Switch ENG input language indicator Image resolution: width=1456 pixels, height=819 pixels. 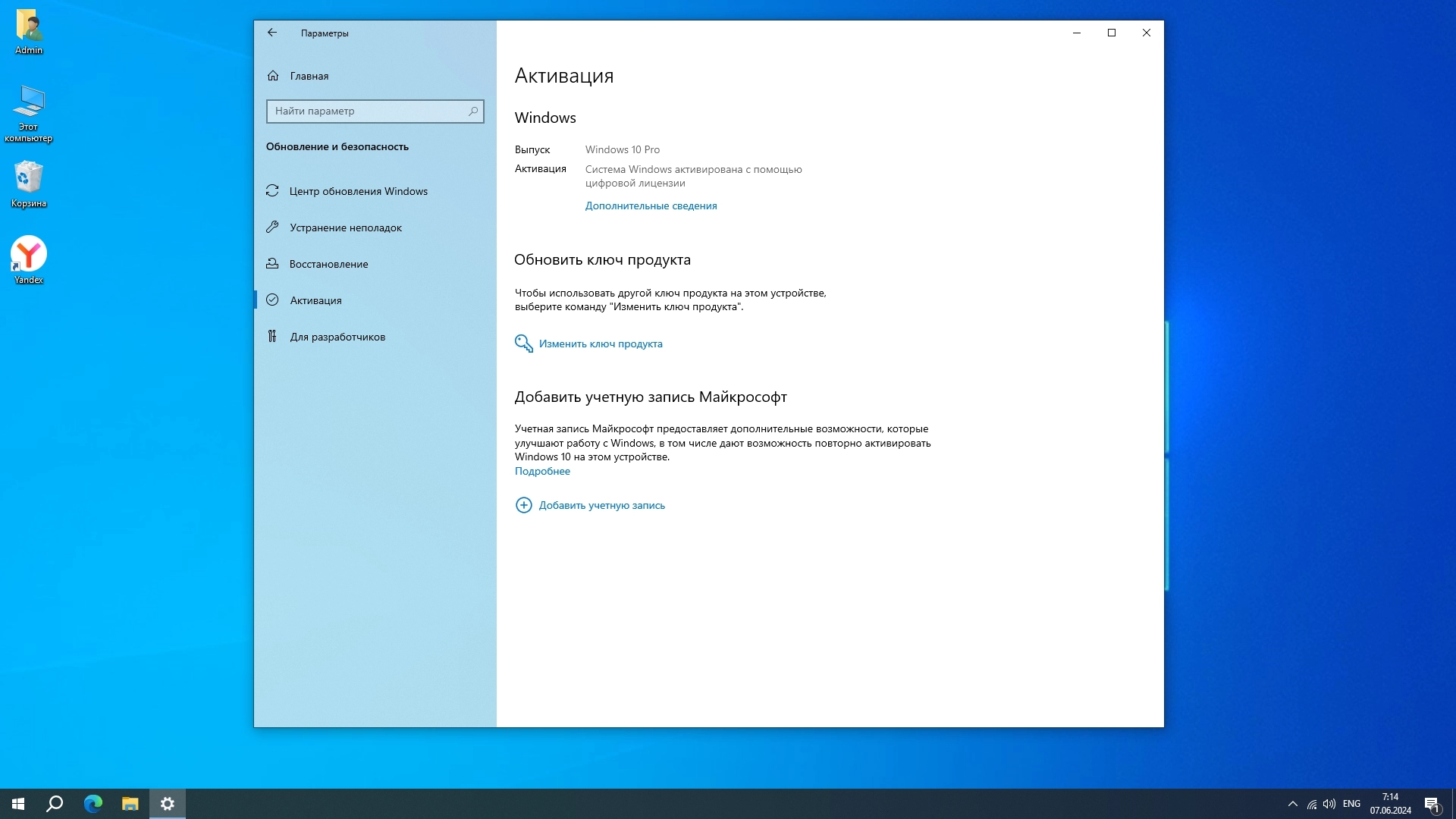point(1351,804)
